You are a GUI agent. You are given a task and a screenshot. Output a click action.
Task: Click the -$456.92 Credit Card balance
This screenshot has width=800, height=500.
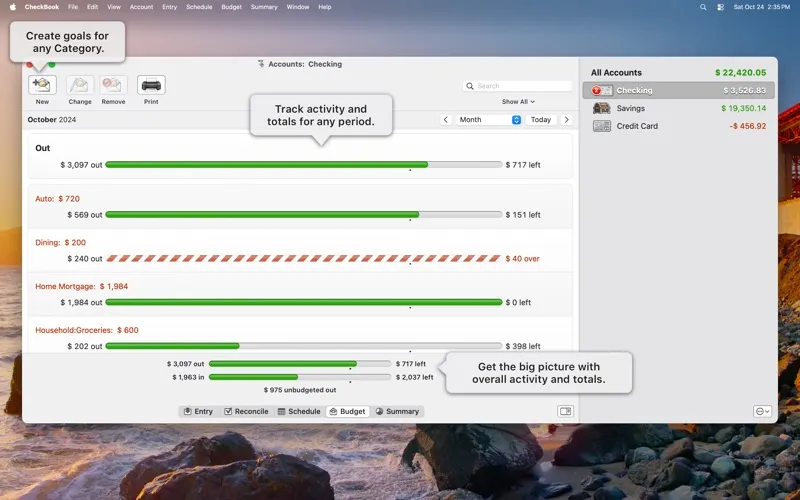[x=747, y=126]
